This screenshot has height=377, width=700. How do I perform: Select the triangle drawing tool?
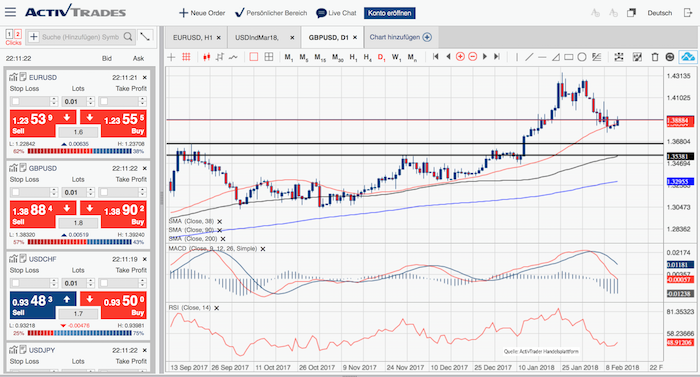[x=556, y=57]
